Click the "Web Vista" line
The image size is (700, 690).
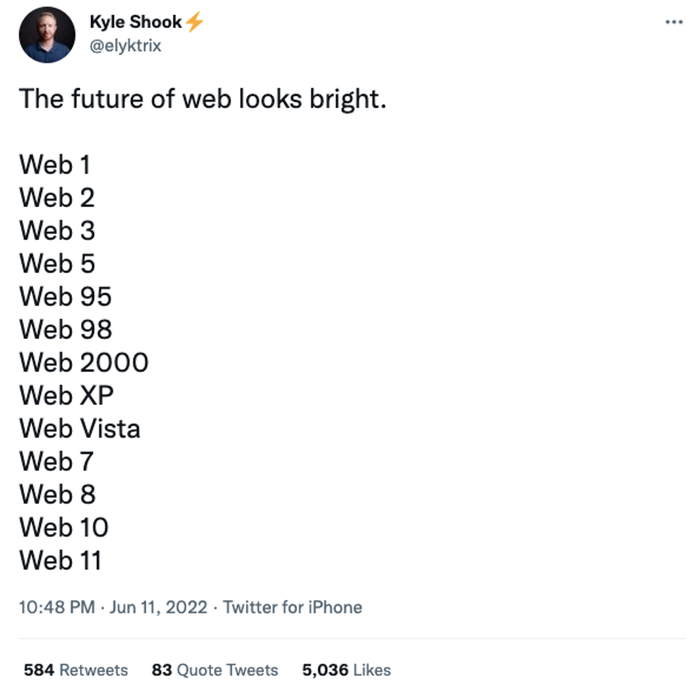[x=80, y=429]
